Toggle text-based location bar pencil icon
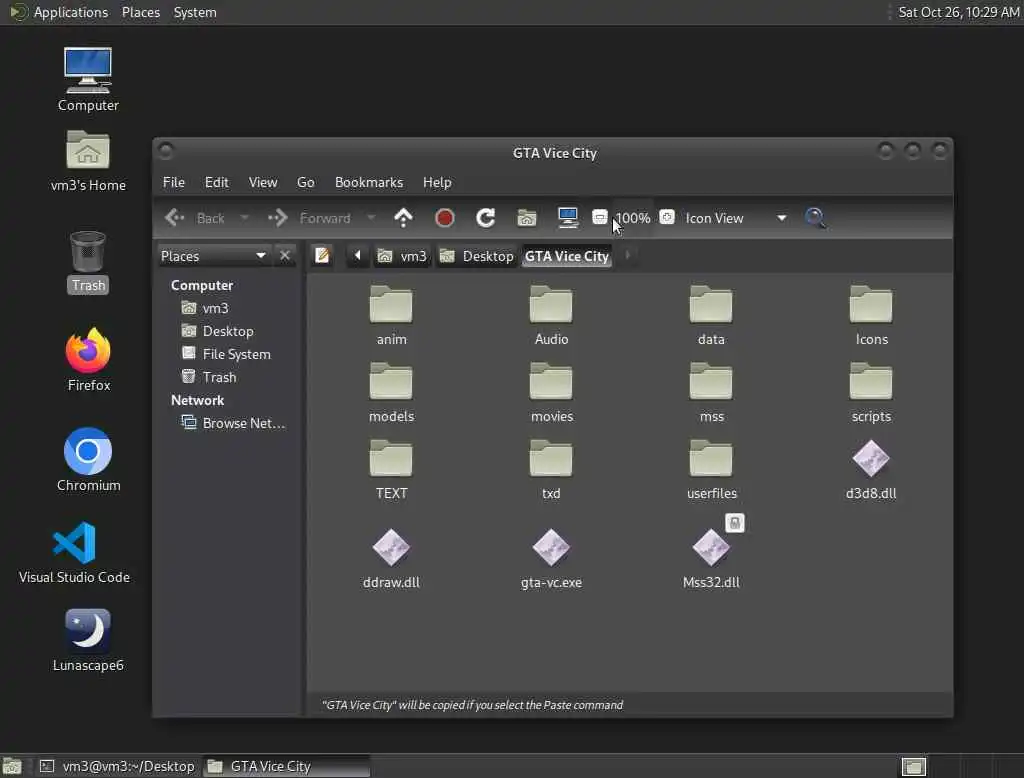This screenshot has width=1024, height=778. click(321, 255)
